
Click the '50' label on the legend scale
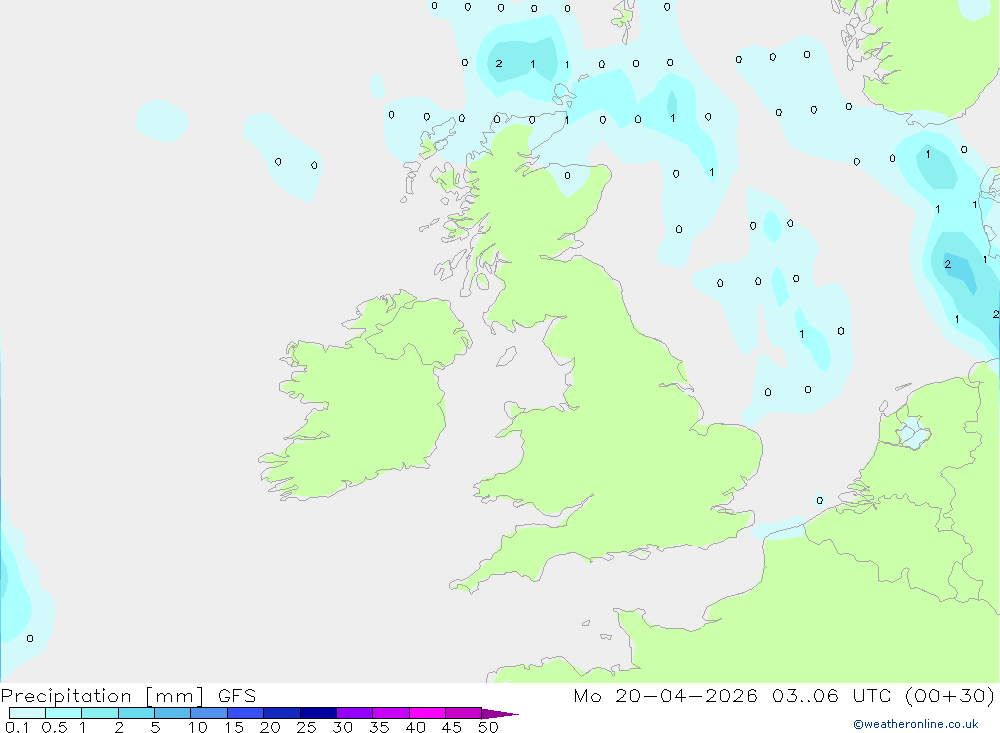[488, 727]
